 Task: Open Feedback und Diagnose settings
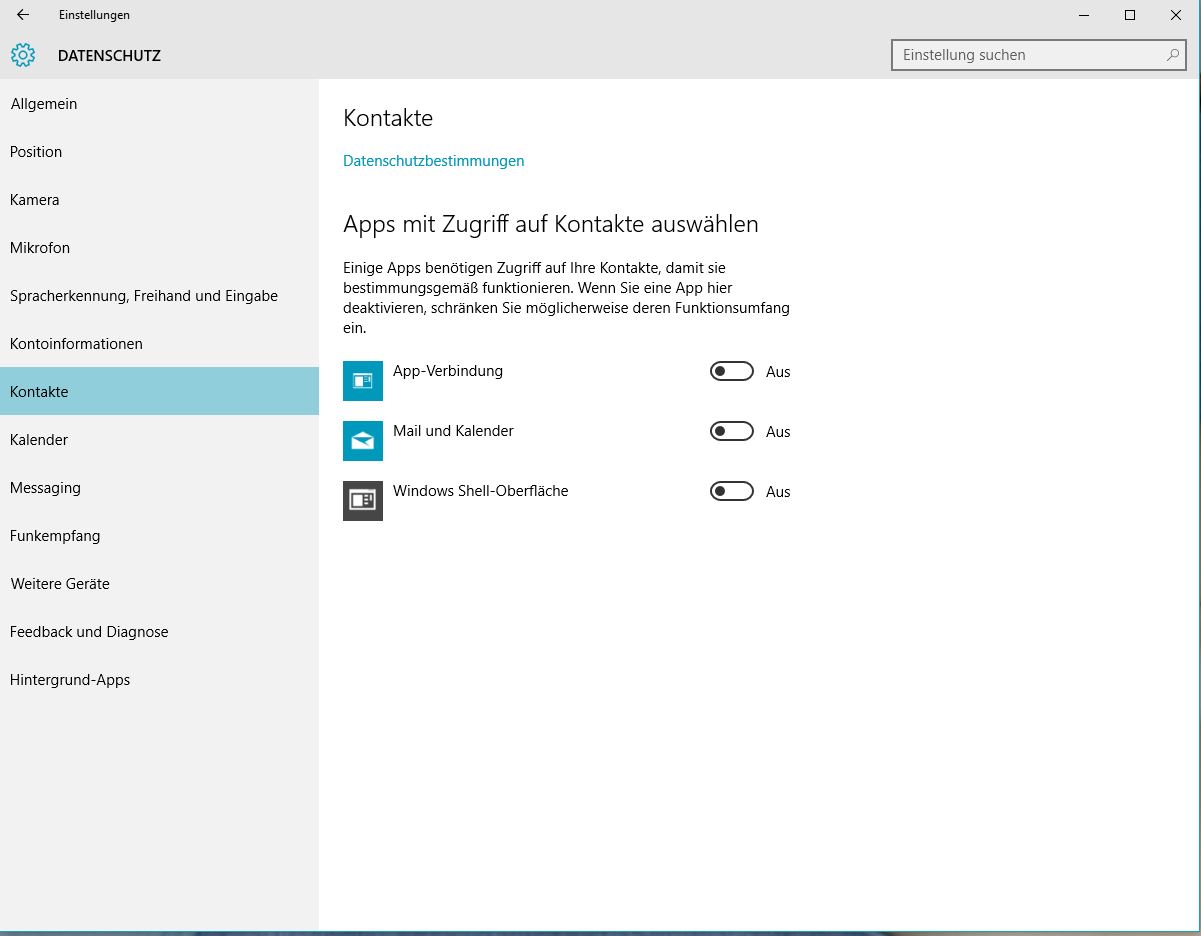point(159,632)
